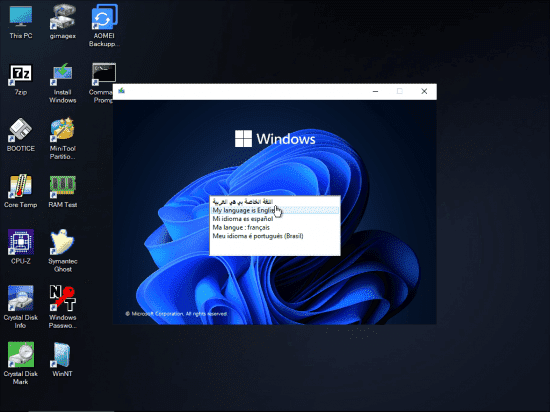Viewport: 550px width, 412px height.
Task: Launch the Crystal Disk Info icon
Action: pyautogui.click(x=21, y=307)
